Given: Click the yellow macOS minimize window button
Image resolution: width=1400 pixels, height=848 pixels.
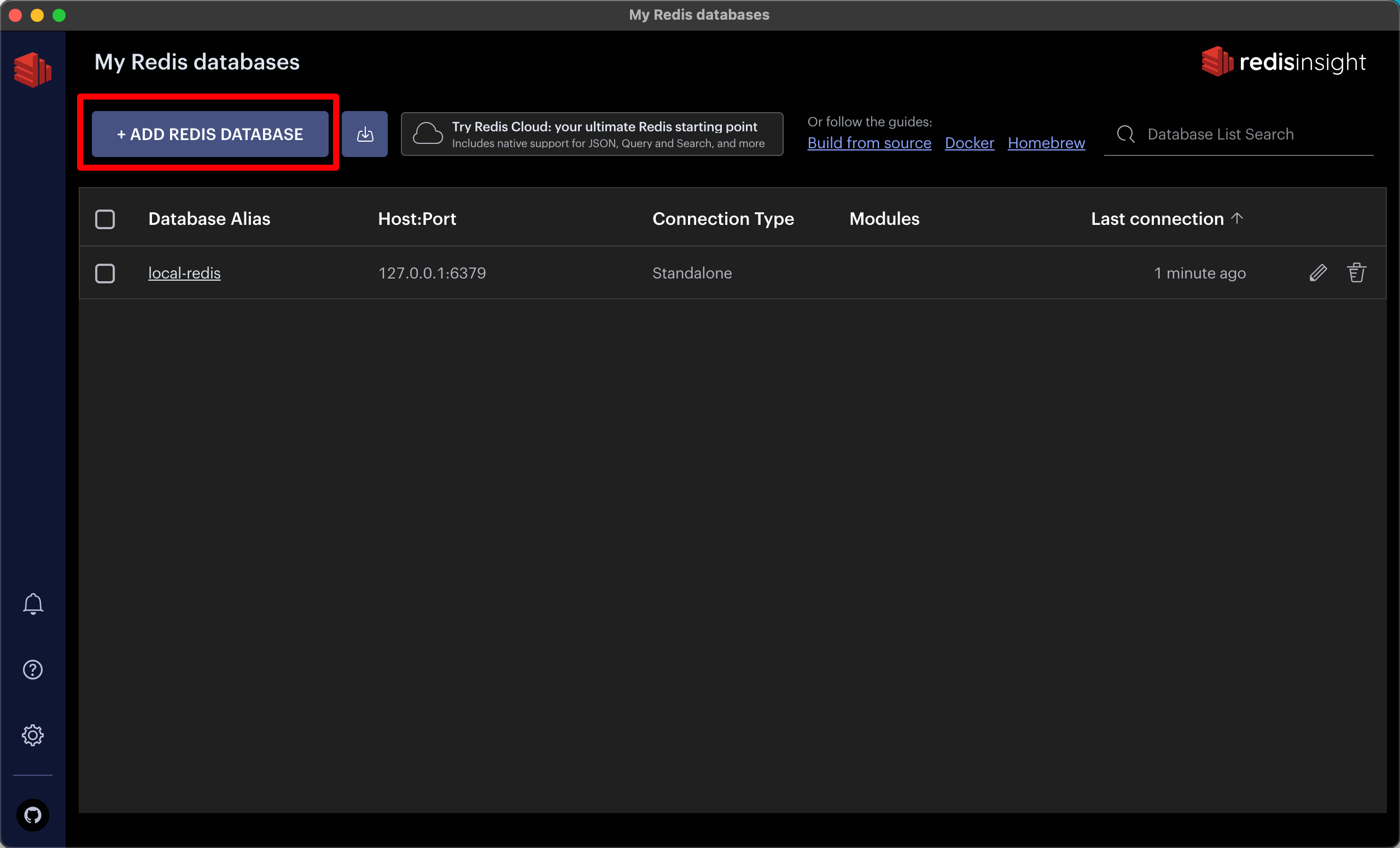Looking at the screenshot, I should (x=37, y=15).
